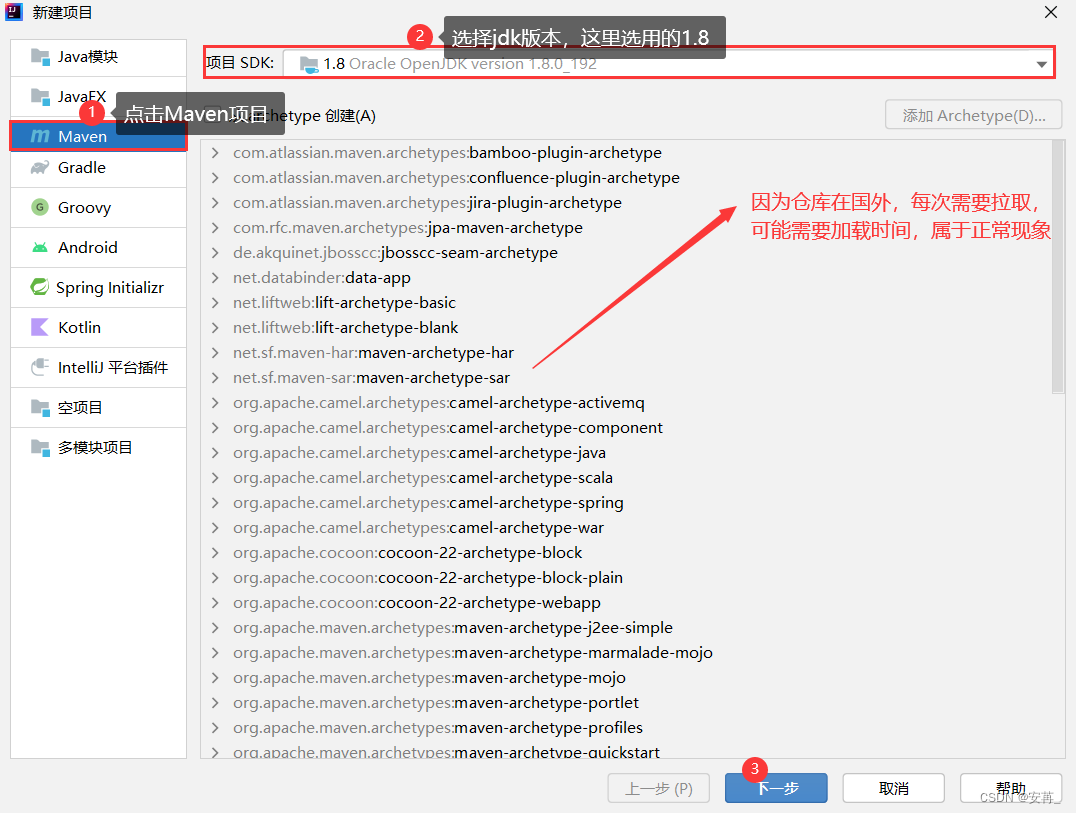Image resolution: width=1076 pixels, height=813 pixels.
Task: Click the 1.8 Oracle OpenJDK SDK field
Action: (x=668, y=64)
